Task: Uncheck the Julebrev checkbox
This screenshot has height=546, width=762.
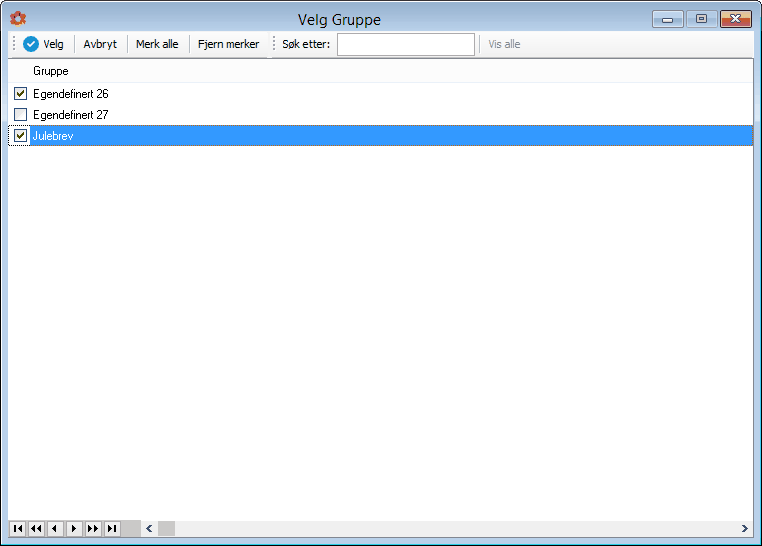Action: click(20, 136)
